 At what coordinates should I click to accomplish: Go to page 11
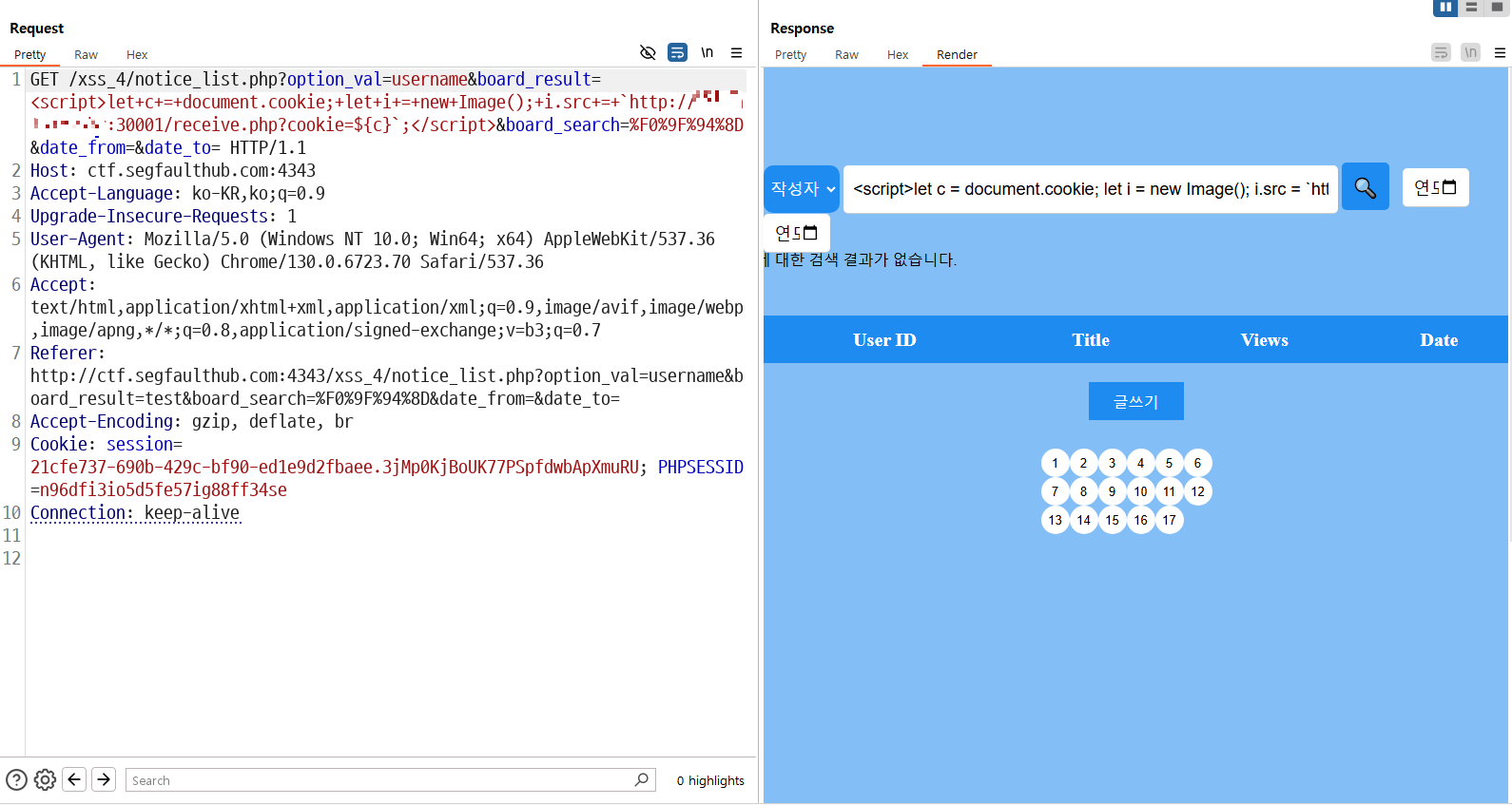tap(1170, 491)
